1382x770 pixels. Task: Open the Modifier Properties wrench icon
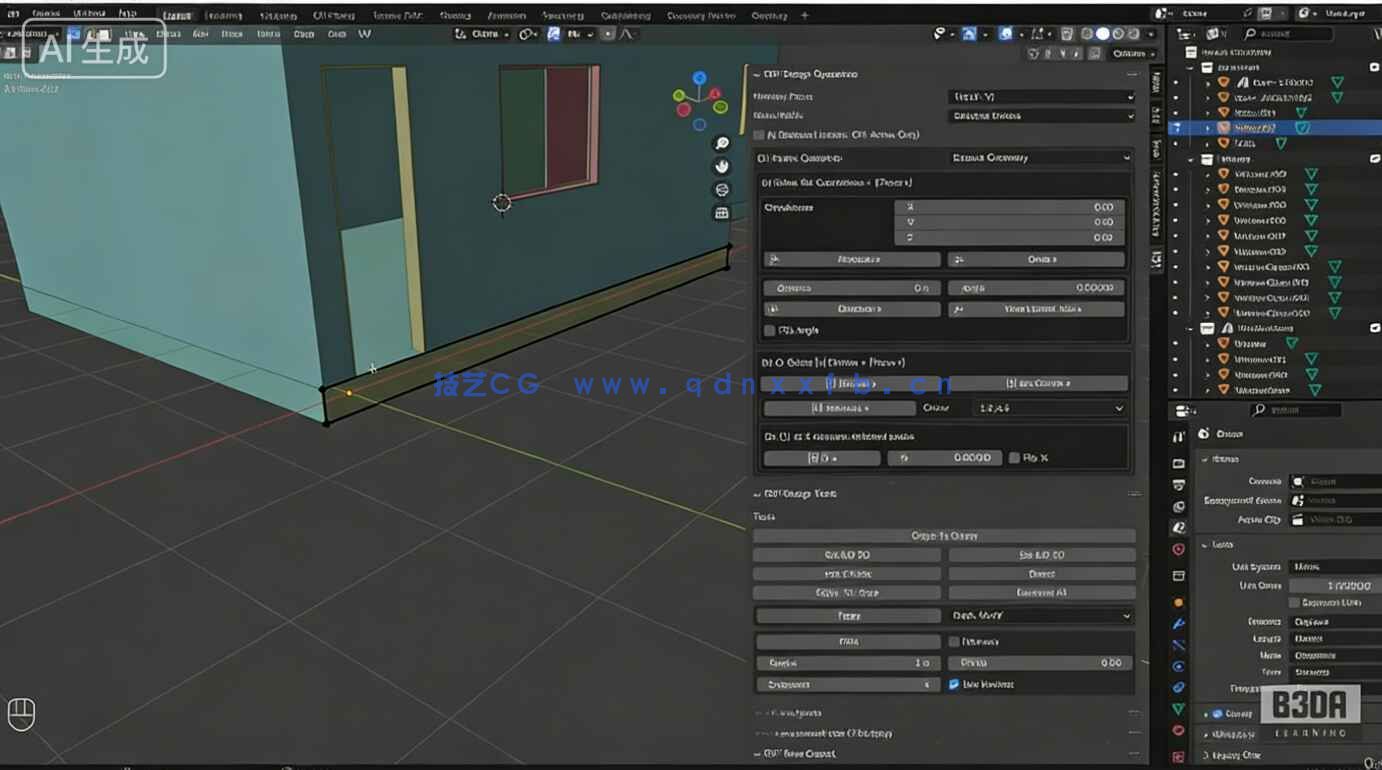(x=1179, y=624)
